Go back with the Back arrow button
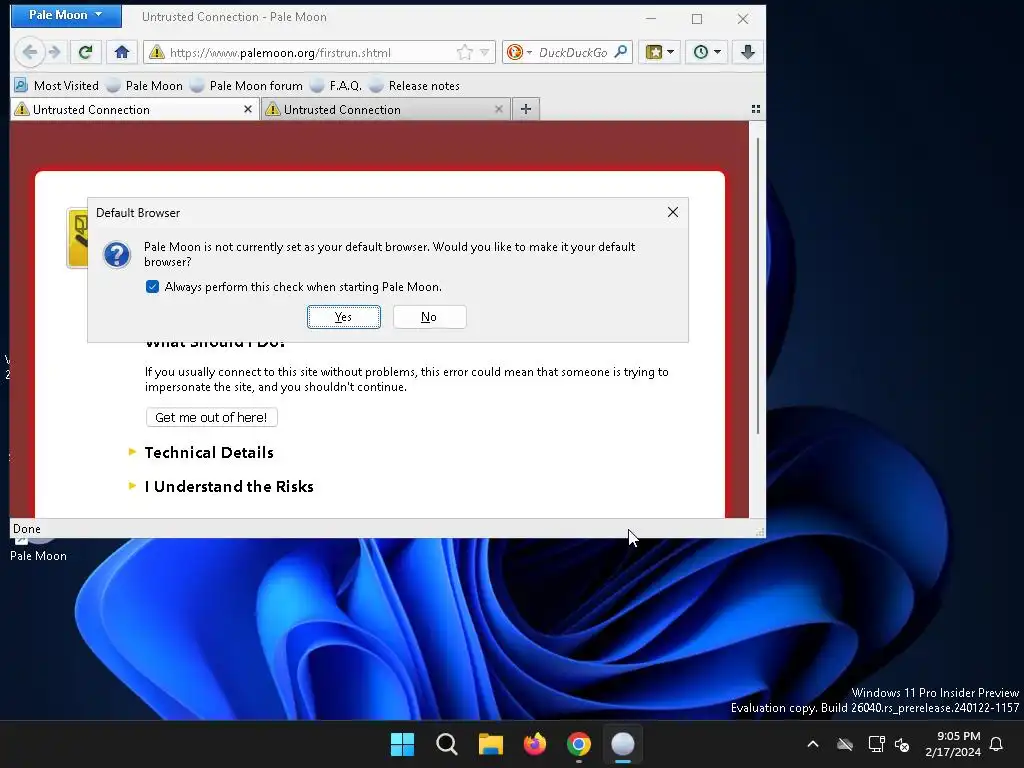This screenshot has width=1024, height=768. point(29,52)
